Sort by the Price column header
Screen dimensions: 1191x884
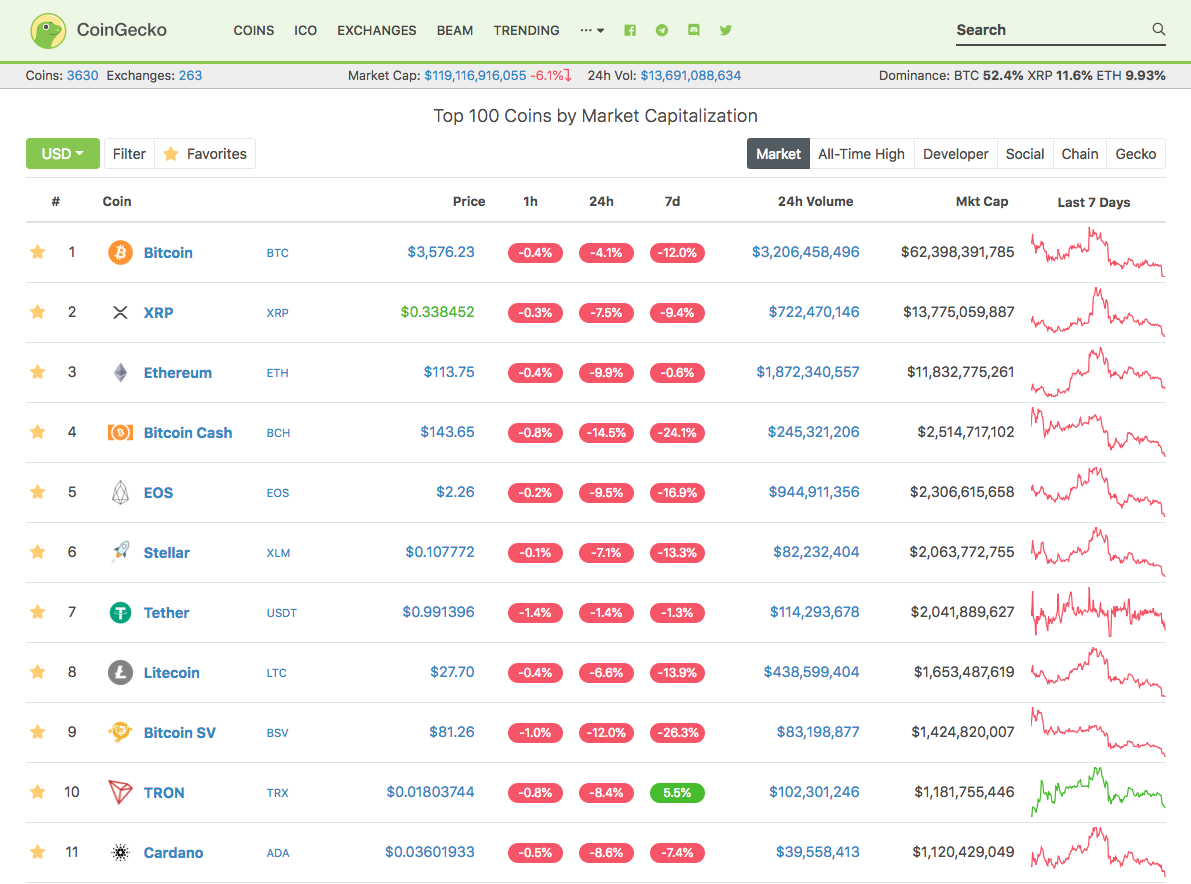click(469, 201)
